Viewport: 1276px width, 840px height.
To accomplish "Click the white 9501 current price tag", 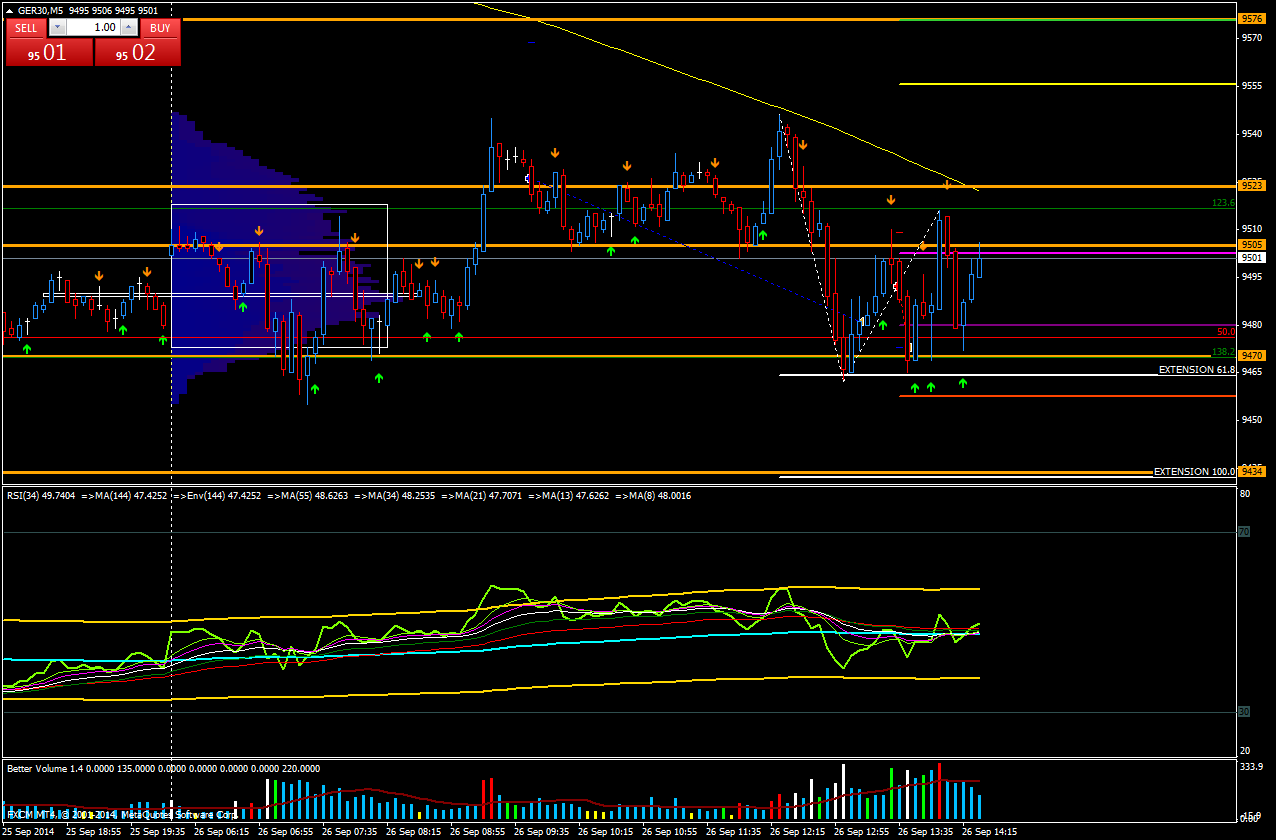I will pos(1251,257).
